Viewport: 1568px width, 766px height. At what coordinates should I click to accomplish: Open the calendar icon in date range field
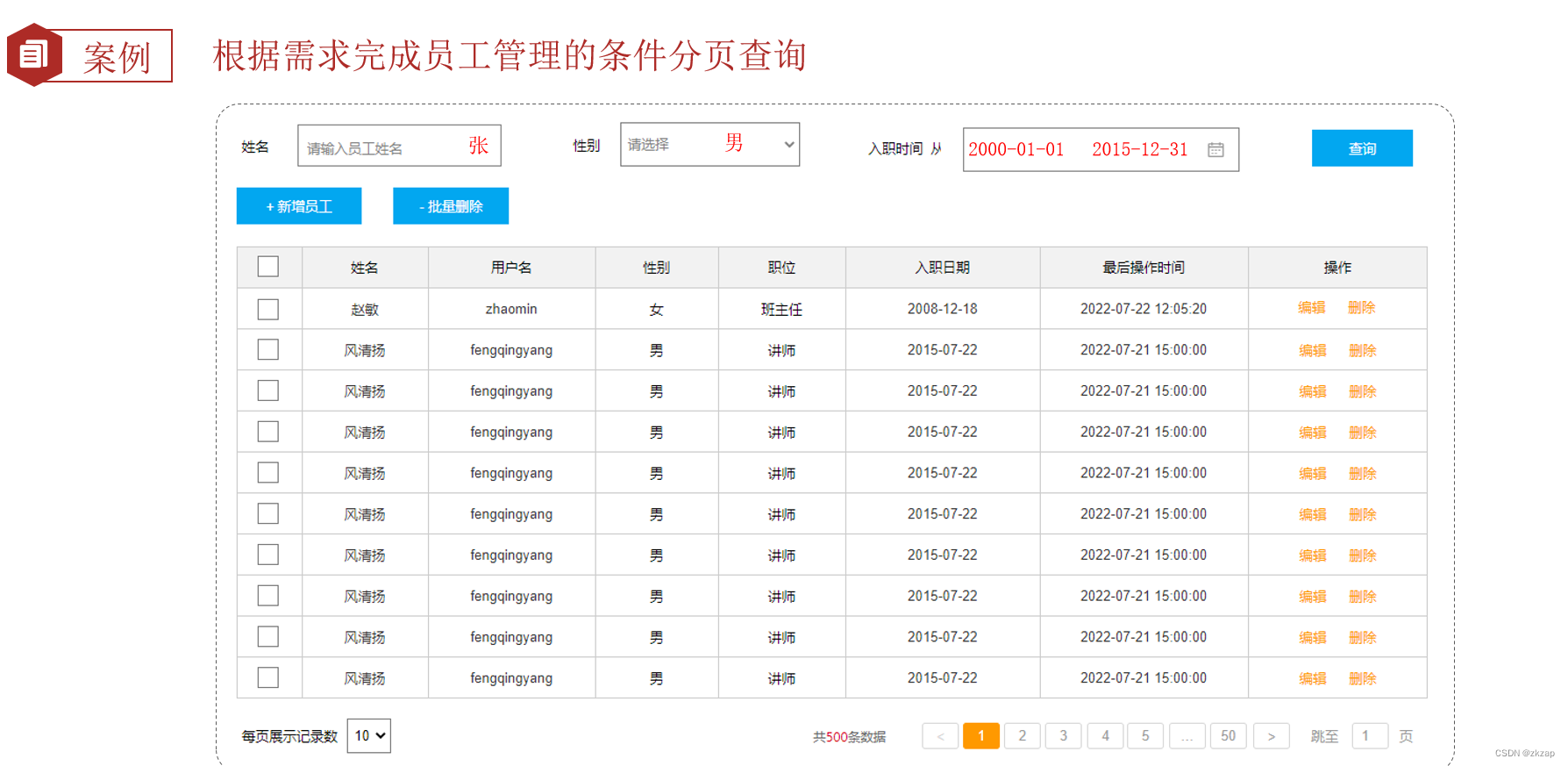pos(1215,150)
